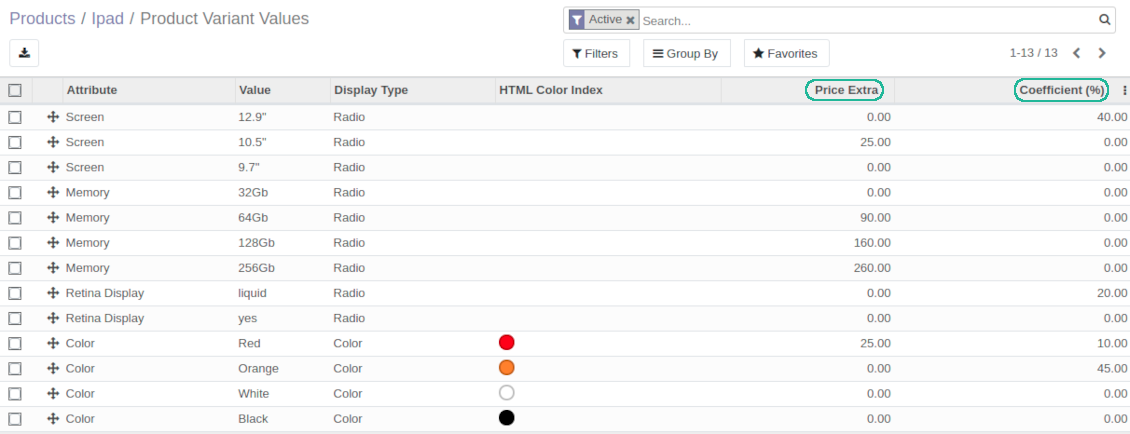Toggle the select-all checkbox in the header
The height and width of the screenshot is (434, 1130).
15,90
